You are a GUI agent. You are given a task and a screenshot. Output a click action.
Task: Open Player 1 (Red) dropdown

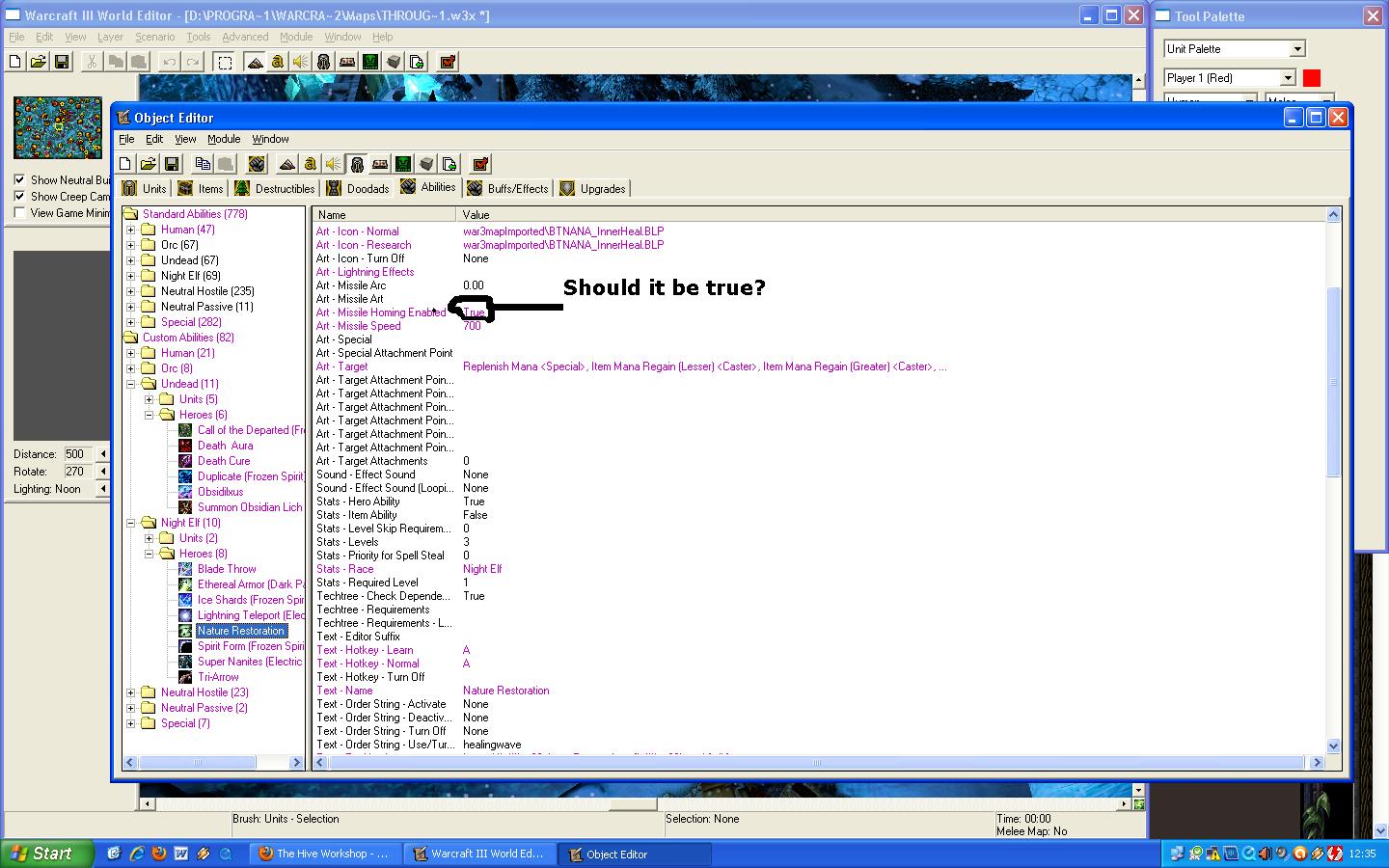pos(1288,78)
